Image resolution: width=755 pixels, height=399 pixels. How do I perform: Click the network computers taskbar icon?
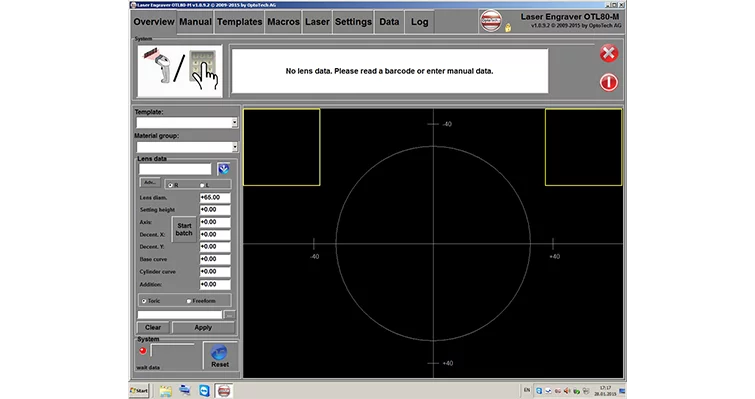click(x=185, y=390)
